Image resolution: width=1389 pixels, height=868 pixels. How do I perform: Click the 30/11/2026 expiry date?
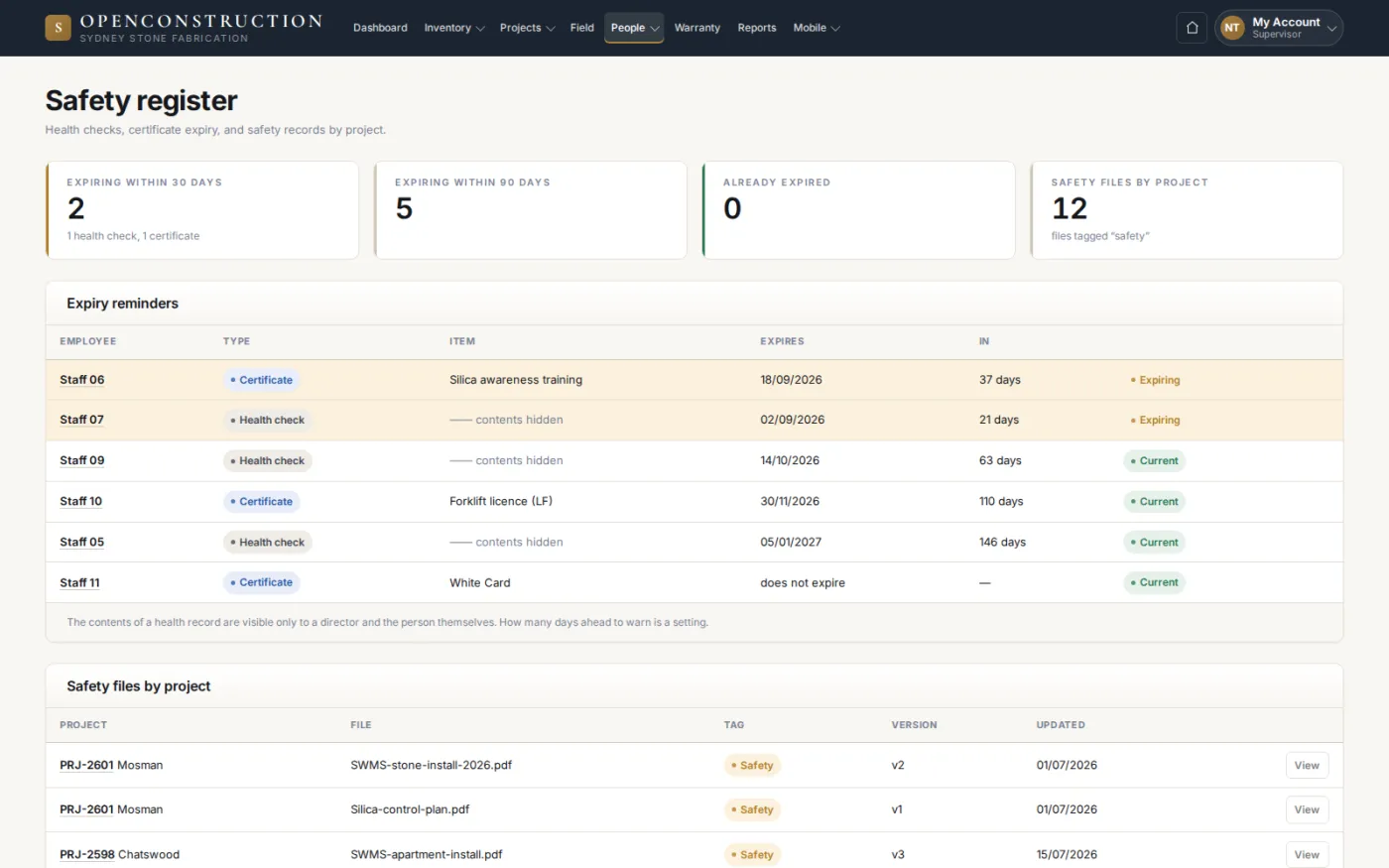(x=790, y=501)
